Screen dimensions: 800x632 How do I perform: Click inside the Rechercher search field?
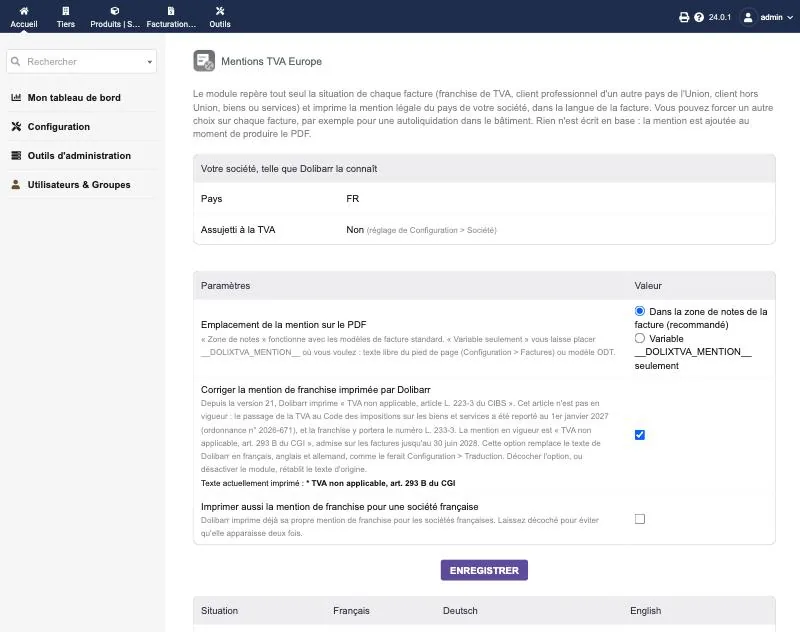tap(84, 61)
